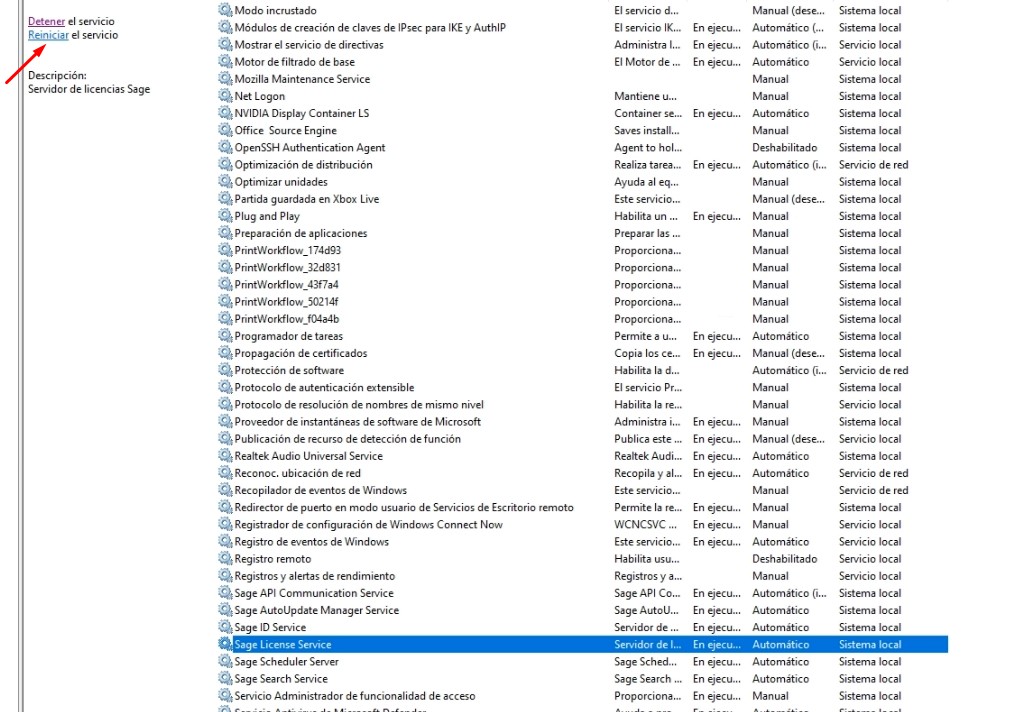Click WCNCSVC description cell

645,525
